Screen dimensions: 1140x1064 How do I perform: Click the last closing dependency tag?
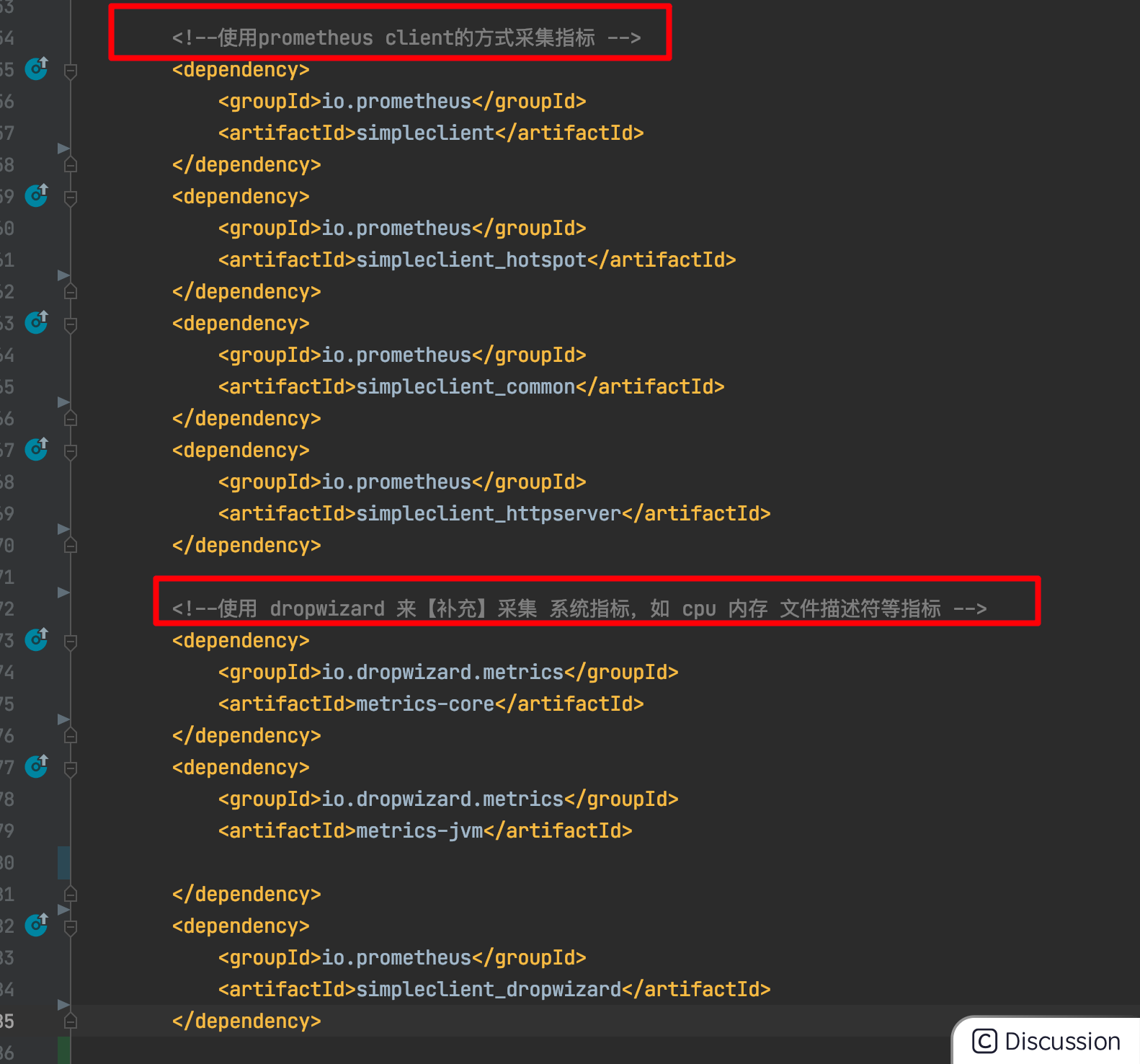(246, 1021)
